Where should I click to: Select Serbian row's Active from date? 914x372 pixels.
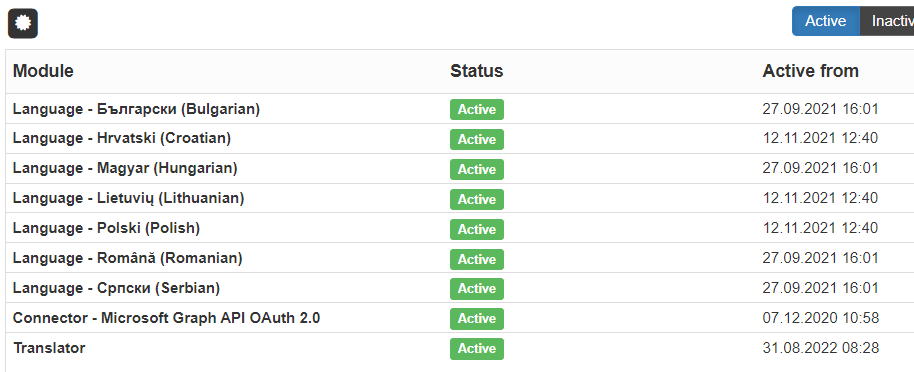[x=820, y=288]
